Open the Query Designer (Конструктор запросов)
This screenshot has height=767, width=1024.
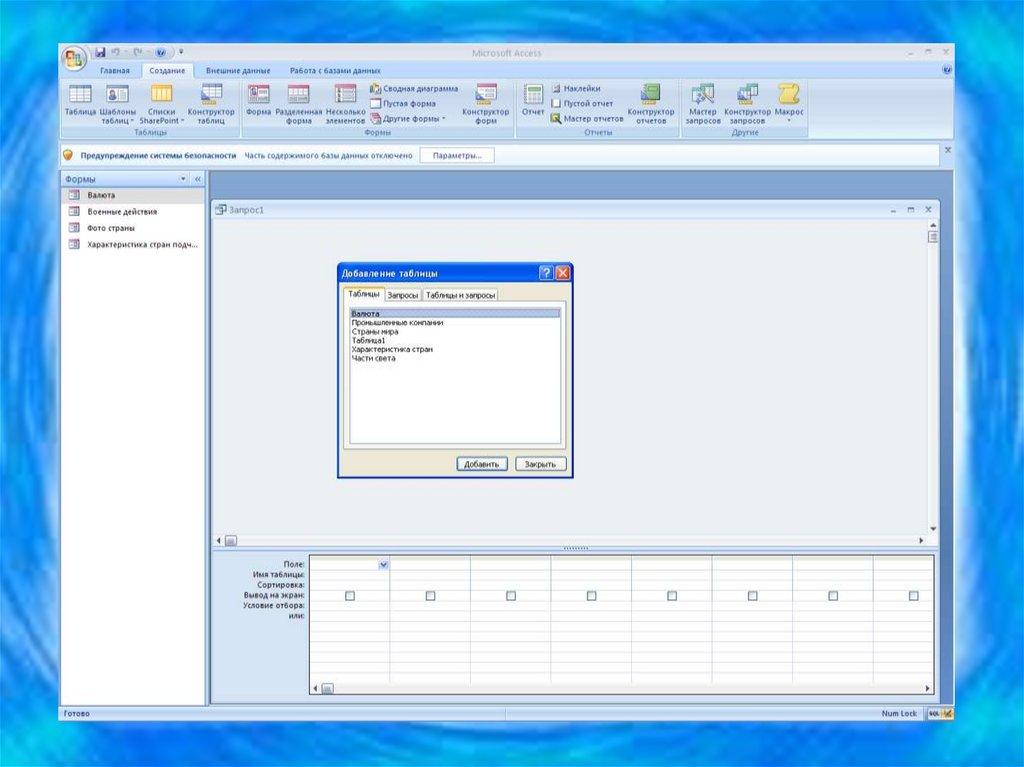[x=747, y=98]
